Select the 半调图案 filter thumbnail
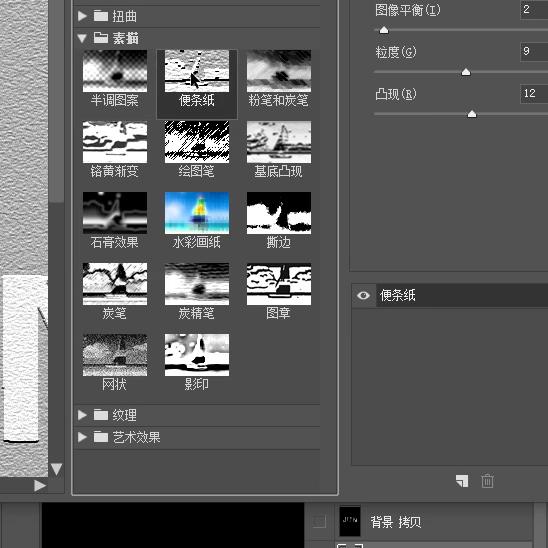The width and height of the screenshot is (548, 548). [x=115, y=71]
